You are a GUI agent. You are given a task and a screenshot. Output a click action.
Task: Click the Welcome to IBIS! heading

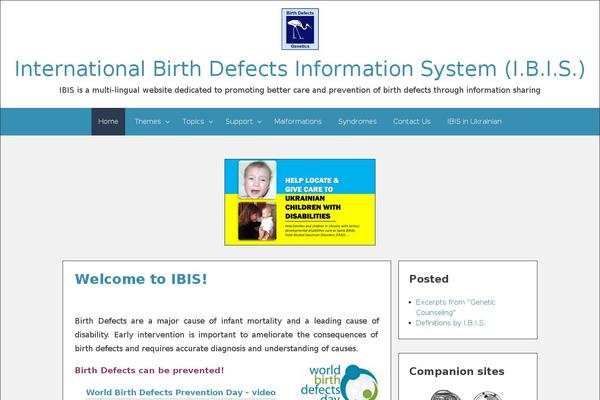141,279
